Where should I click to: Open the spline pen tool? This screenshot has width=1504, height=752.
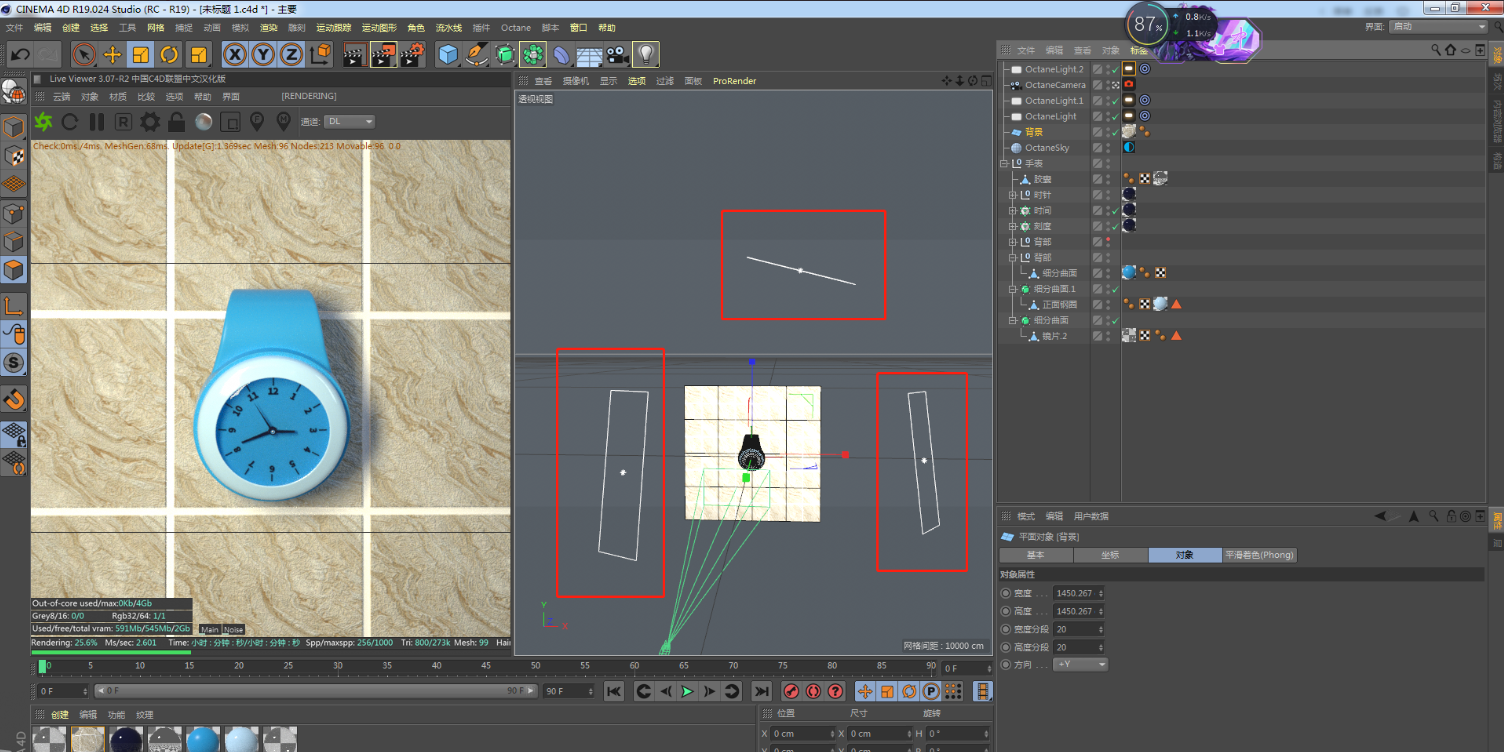click(477, 54)
